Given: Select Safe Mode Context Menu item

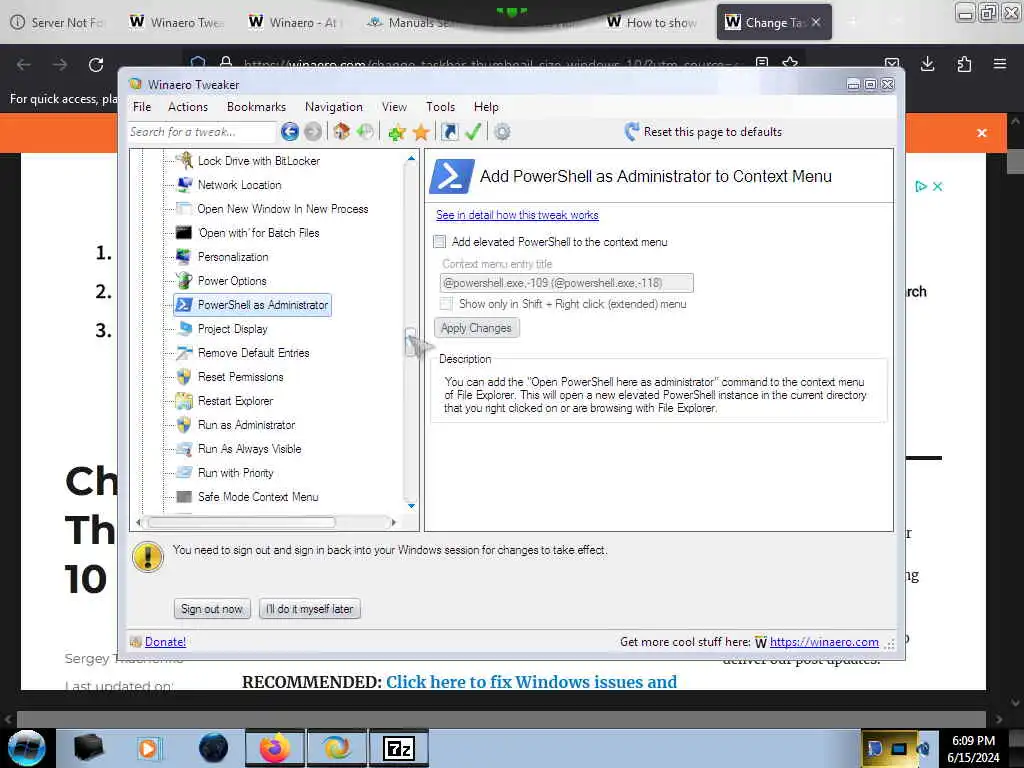Looking at the screenshot, I should pos(258,497).
